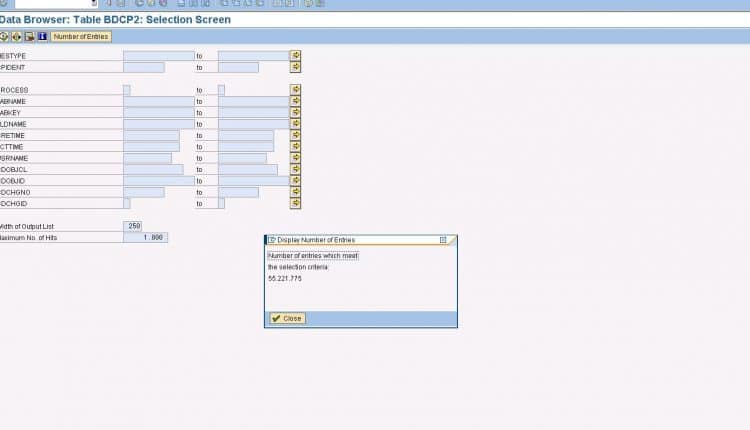Open the blue information 'i' icon

pyautogui.click(x=43, y=37)
